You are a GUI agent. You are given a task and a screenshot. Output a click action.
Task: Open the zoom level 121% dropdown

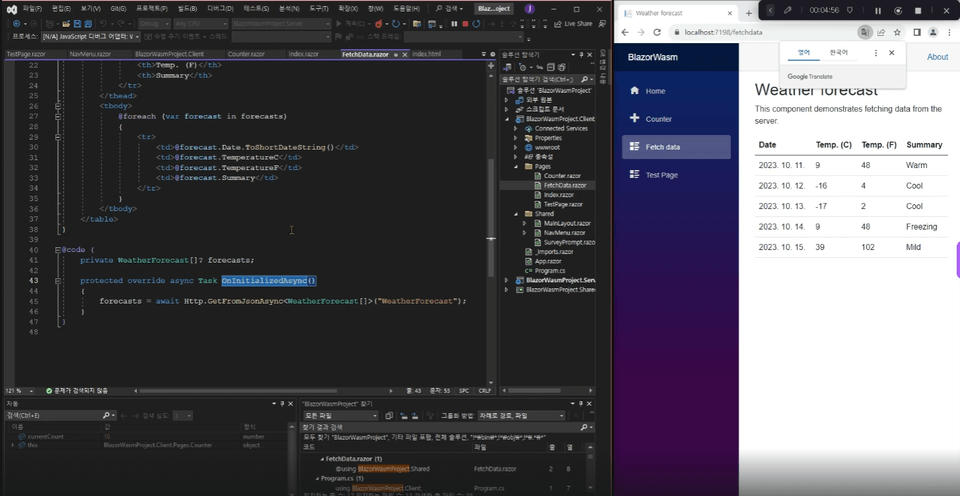31,390
